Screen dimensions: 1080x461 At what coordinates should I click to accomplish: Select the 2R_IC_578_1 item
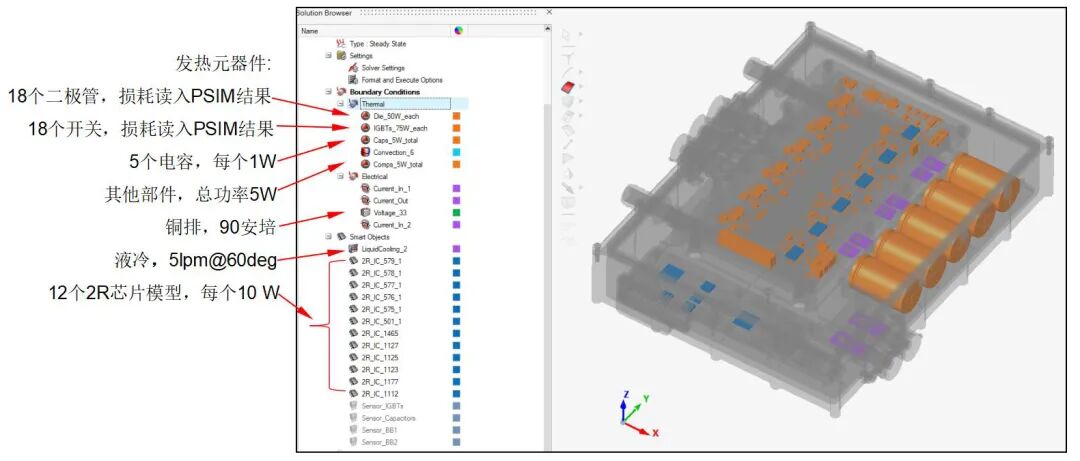[x=382, y=273]
